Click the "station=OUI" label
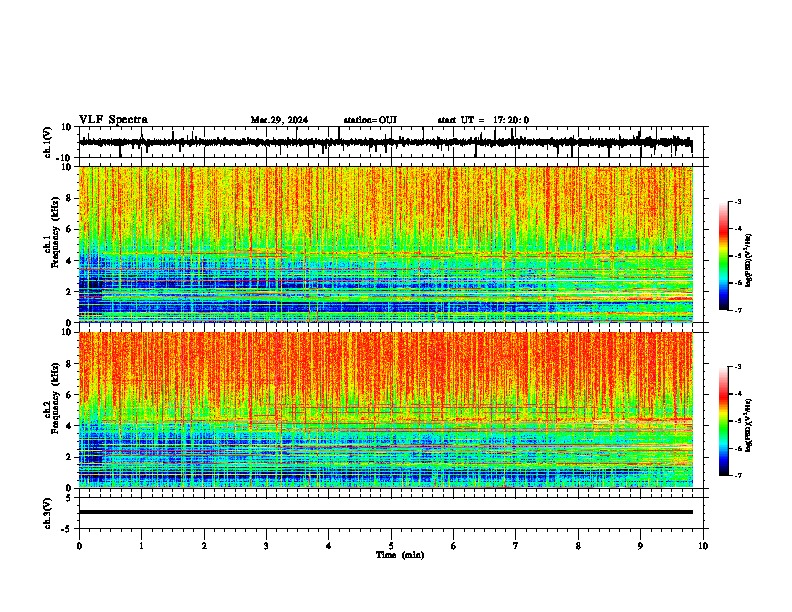The height and width of the screenshot is (612, 792). [x=370, y=120]
